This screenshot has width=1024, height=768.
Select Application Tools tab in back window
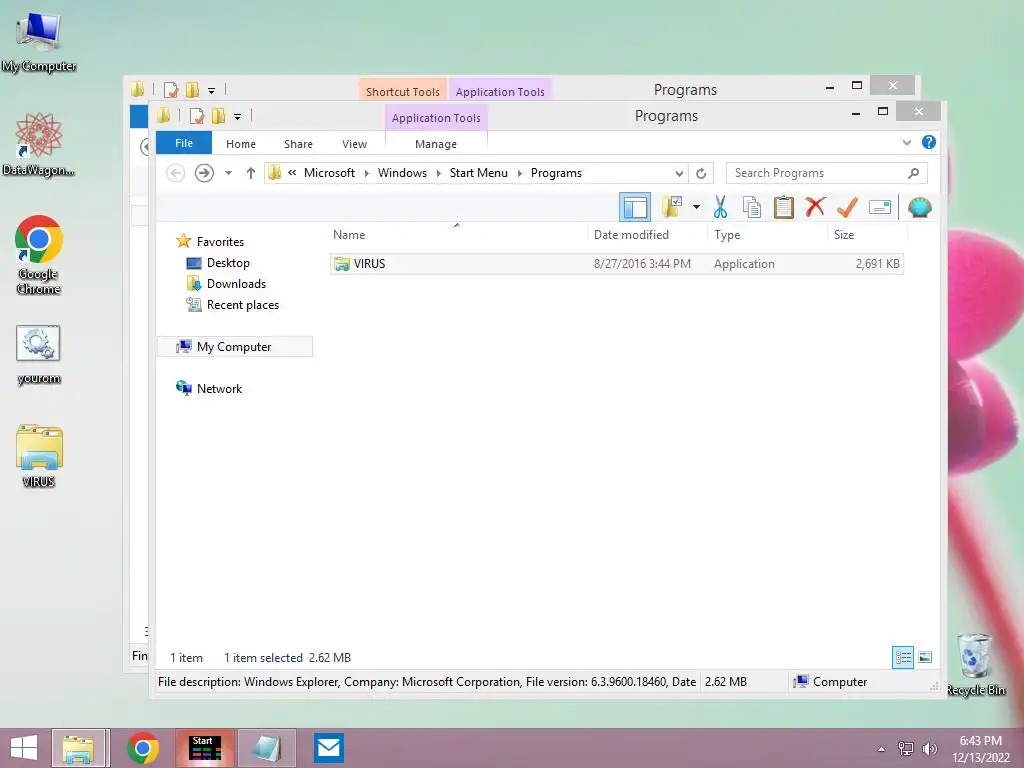(500, 91)
